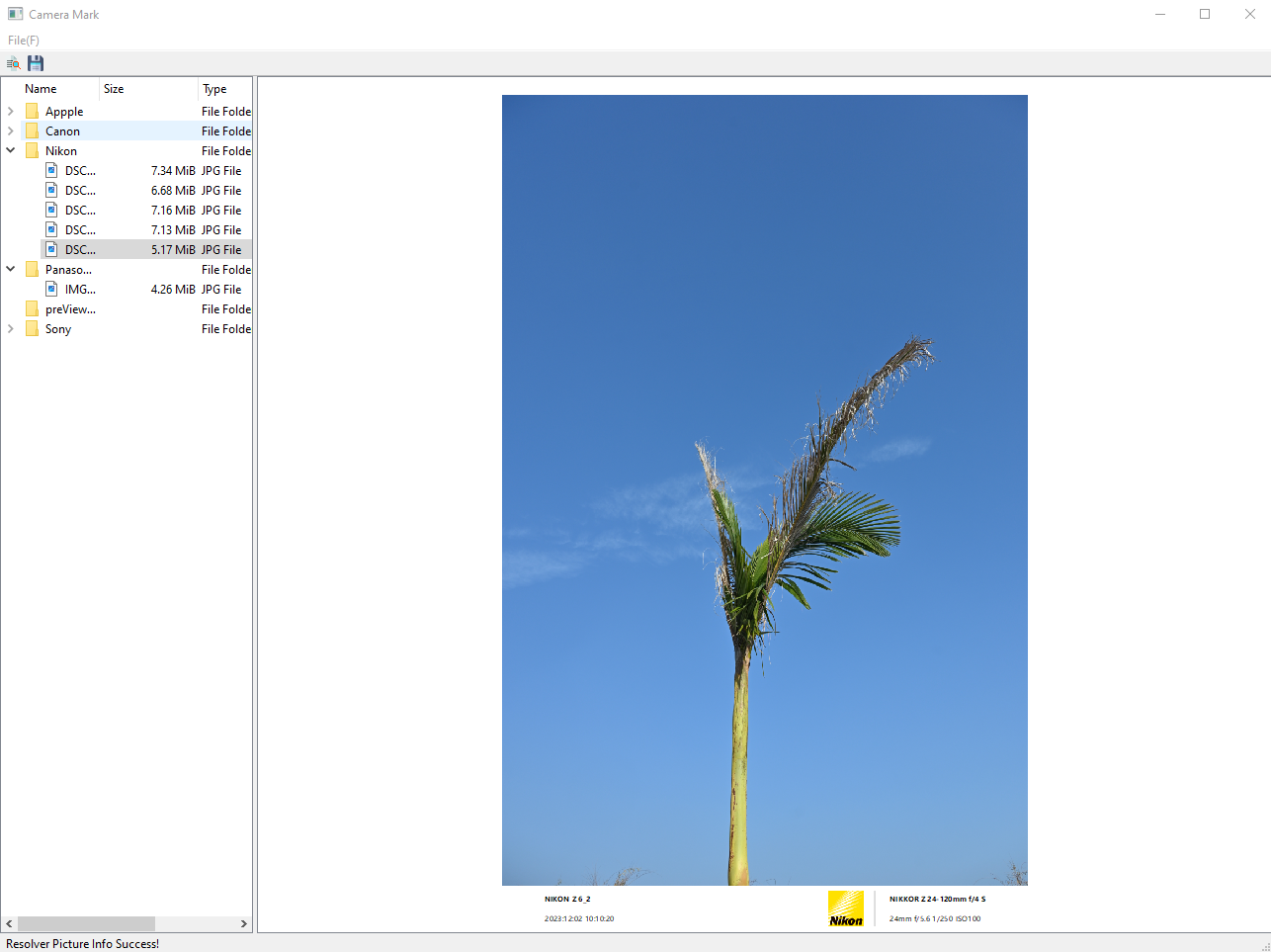
Task: Collapse the Nikon folder node
Action: [11, 151]
